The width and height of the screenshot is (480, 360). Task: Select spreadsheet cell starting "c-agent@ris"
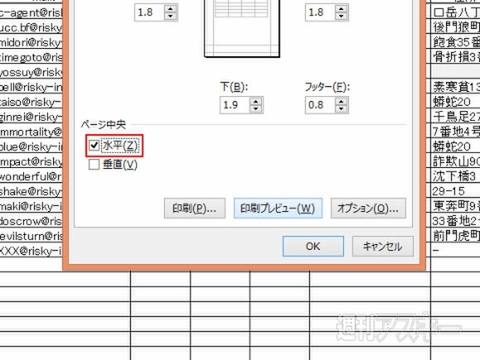pyautogui.click(x=31, y=13)
